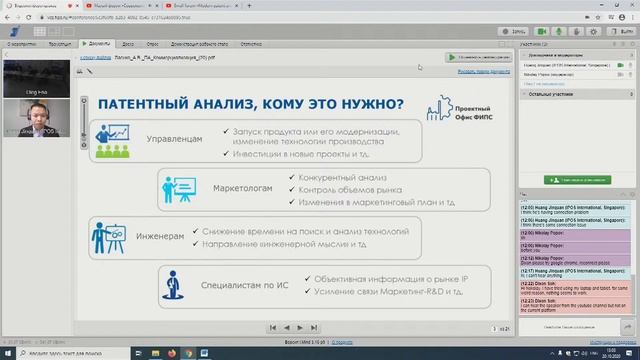Open Task View on the taskbar
Image resolution: width=640 pixels, height=360 pixels.
click(139, 353)
